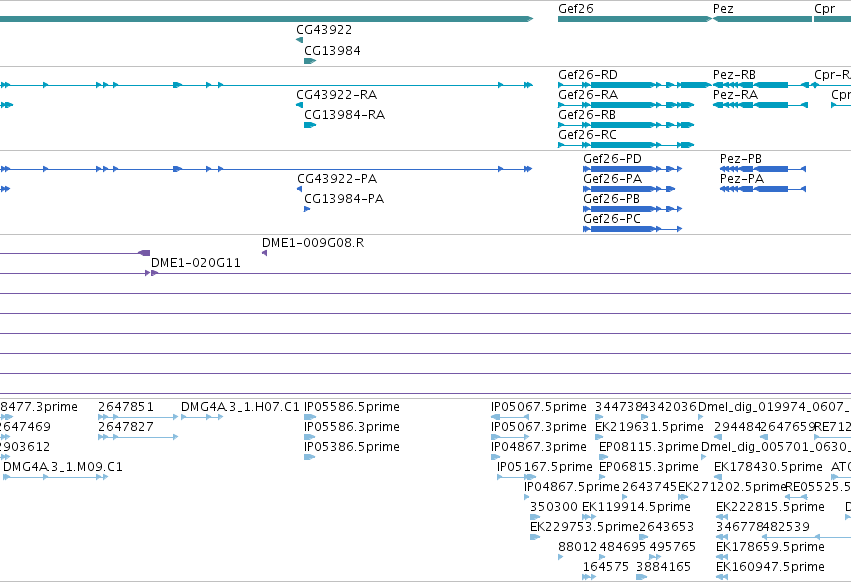This screenshot has height=582, width=851.
Task: Click the IP05386.5prime feature
Action: tap(309, 457)
